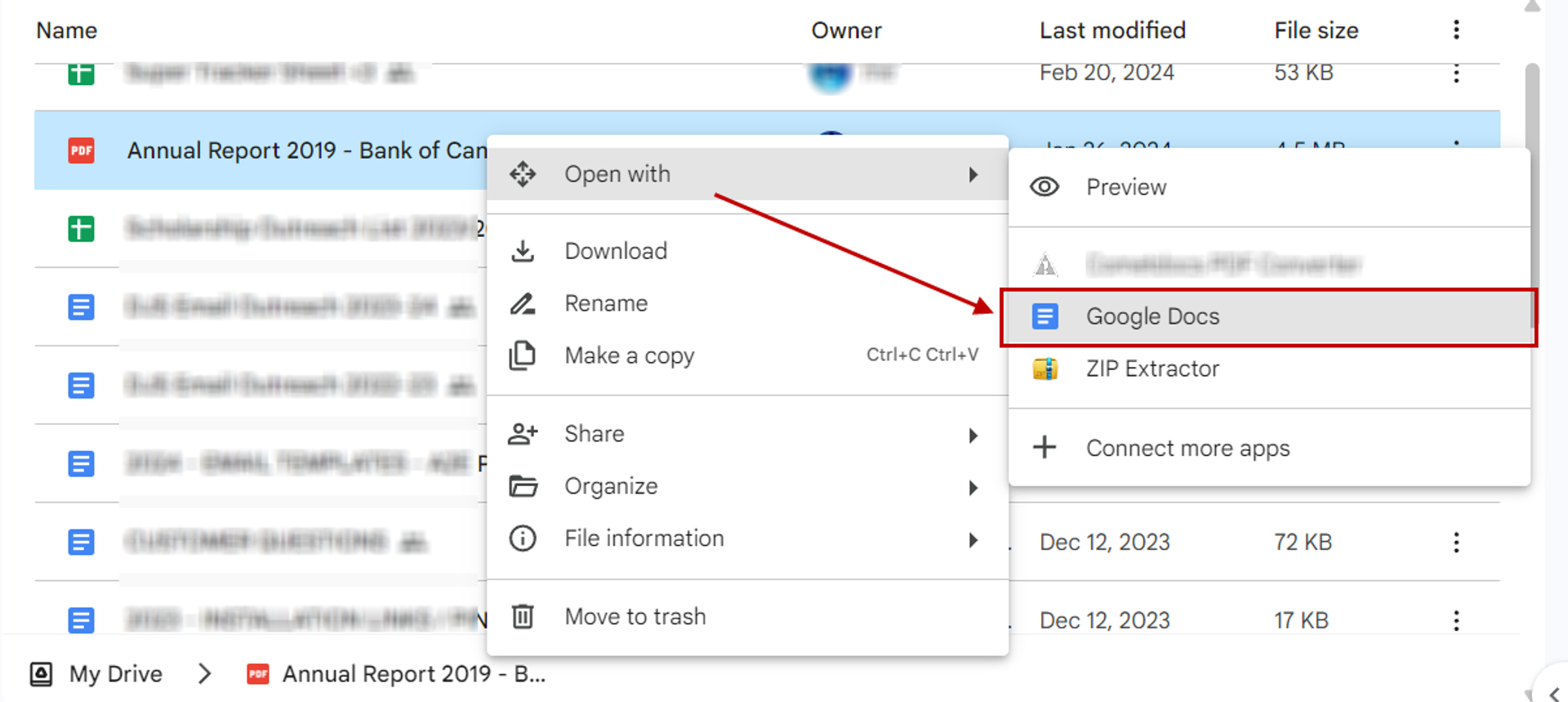
Task: Expand the Open with submenu arrow
Action: tap(973, 174)
